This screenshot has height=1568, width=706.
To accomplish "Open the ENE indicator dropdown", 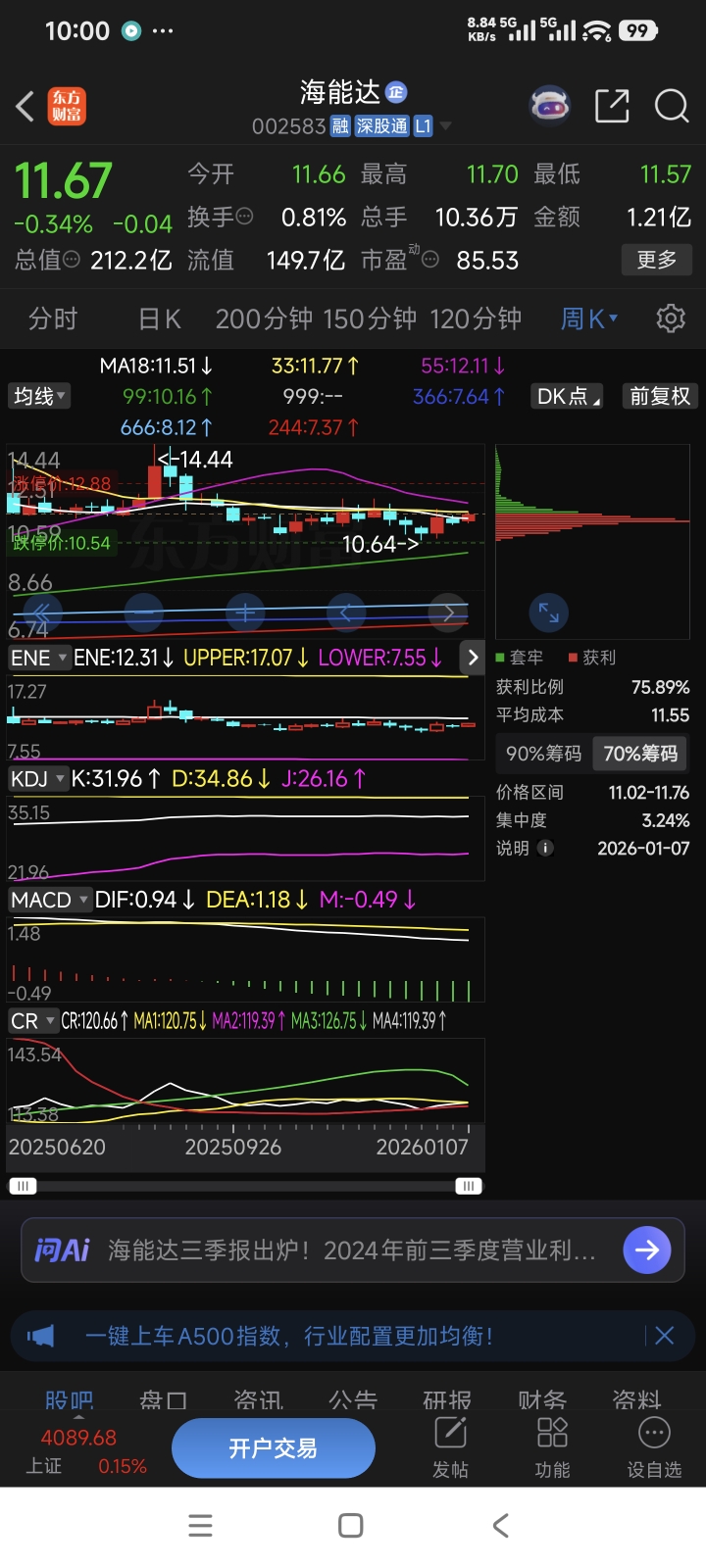I will 38,658.
